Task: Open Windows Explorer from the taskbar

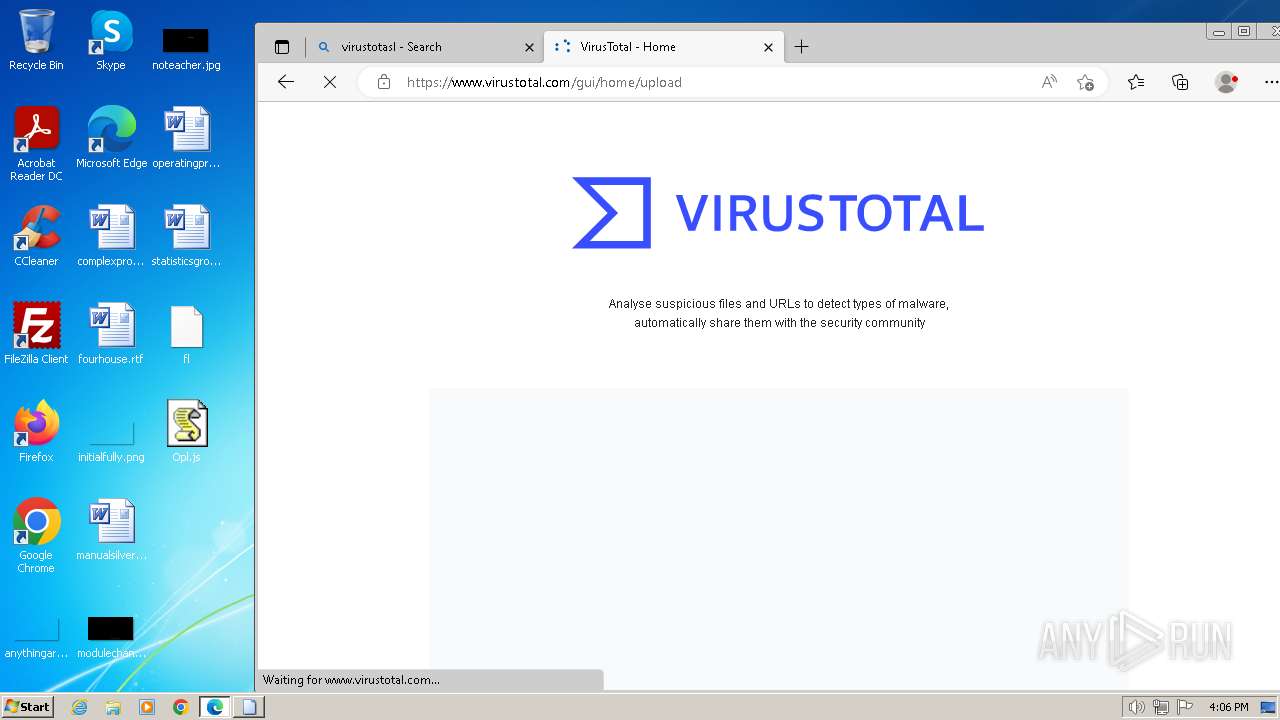Action: click(x=113, y=707)
